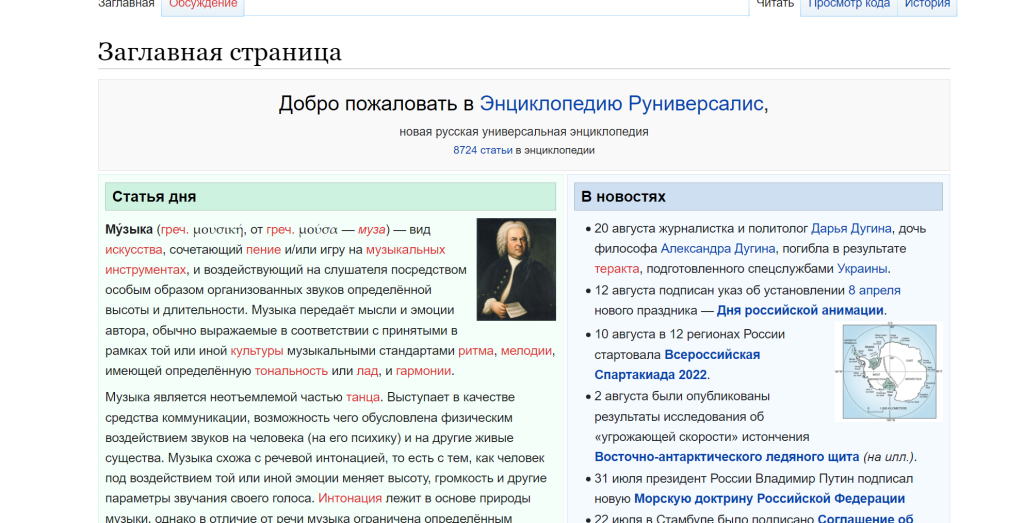Screen dimensions: 1024x523
Task: Click the Bach portrait thumbnail
Action: tap(516, 269)
